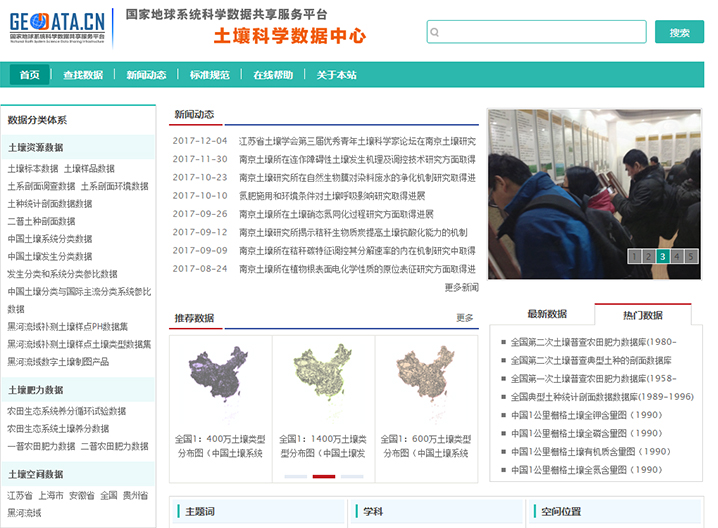Open 二普土种剖面数据 link
The height and width of the screenshot is (528, 718).
[x=41, y=221]
